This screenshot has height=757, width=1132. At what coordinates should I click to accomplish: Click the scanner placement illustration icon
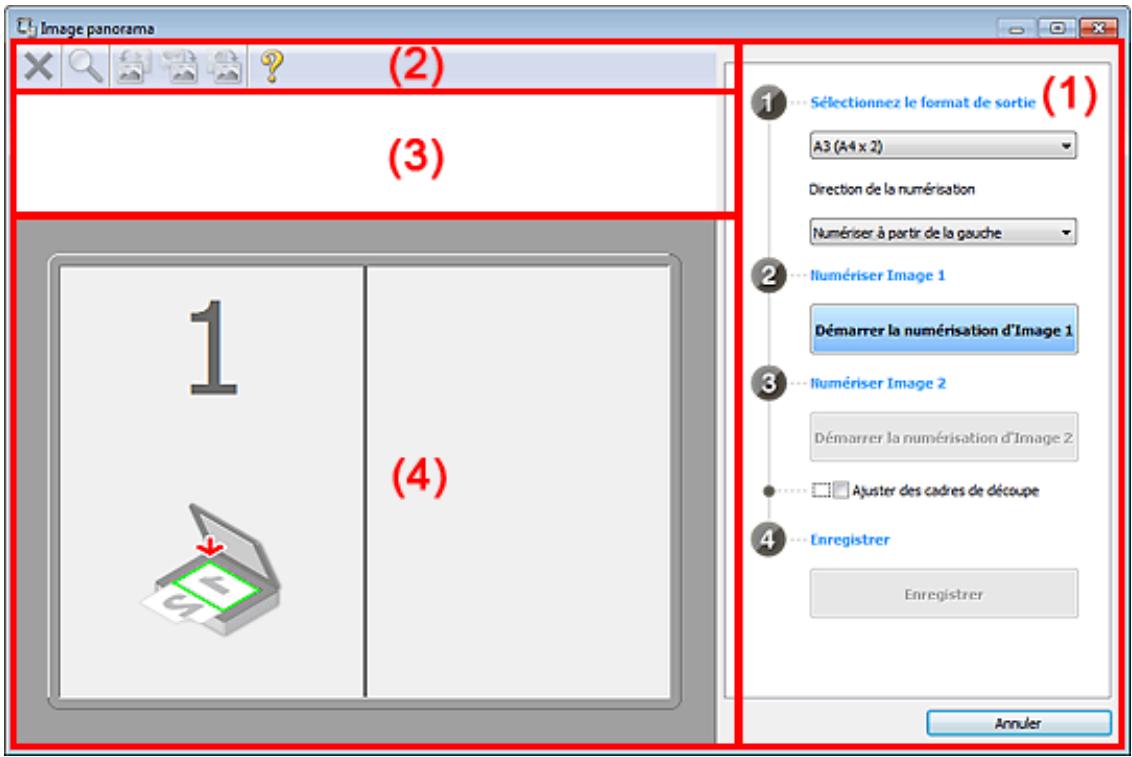pos(210,569)
